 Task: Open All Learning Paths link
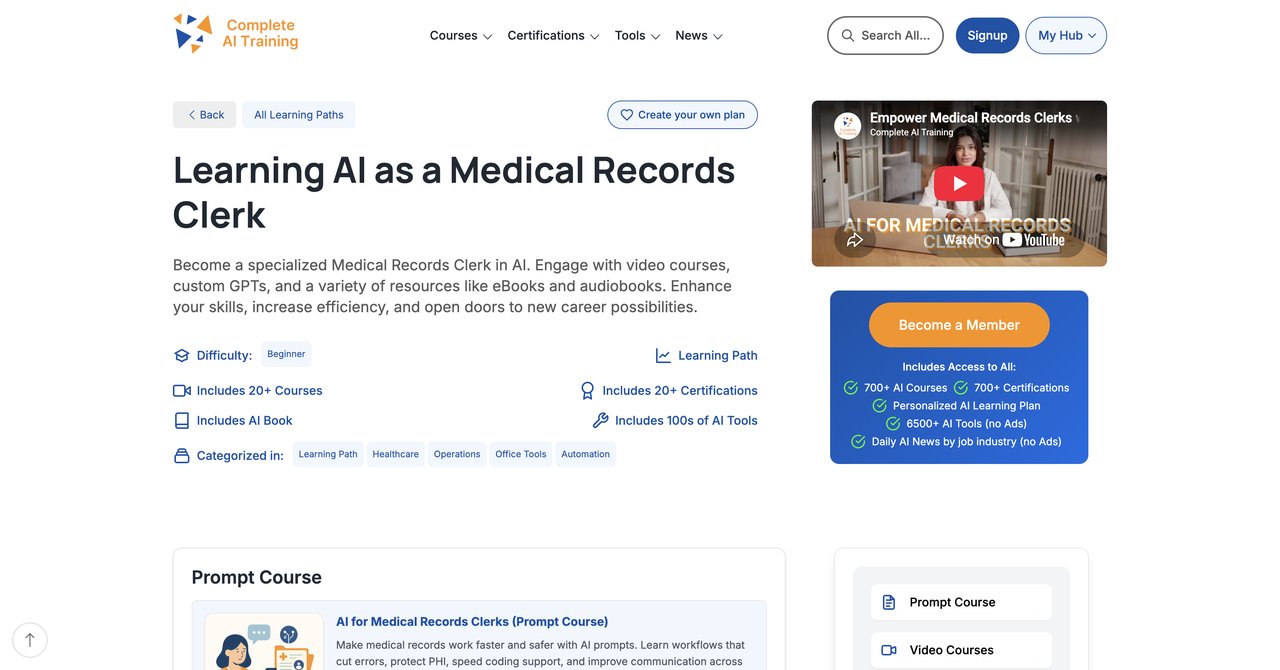coord(299,115)
